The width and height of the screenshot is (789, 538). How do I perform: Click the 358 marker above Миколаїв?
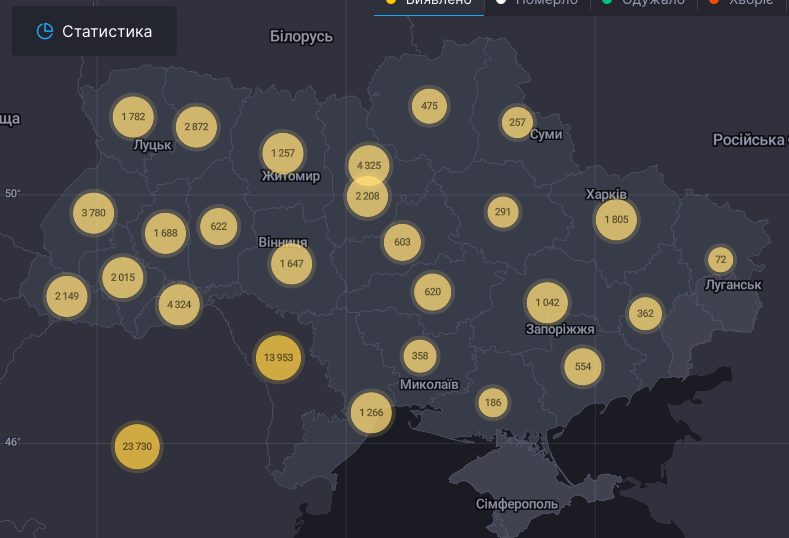tap(420, 356)
